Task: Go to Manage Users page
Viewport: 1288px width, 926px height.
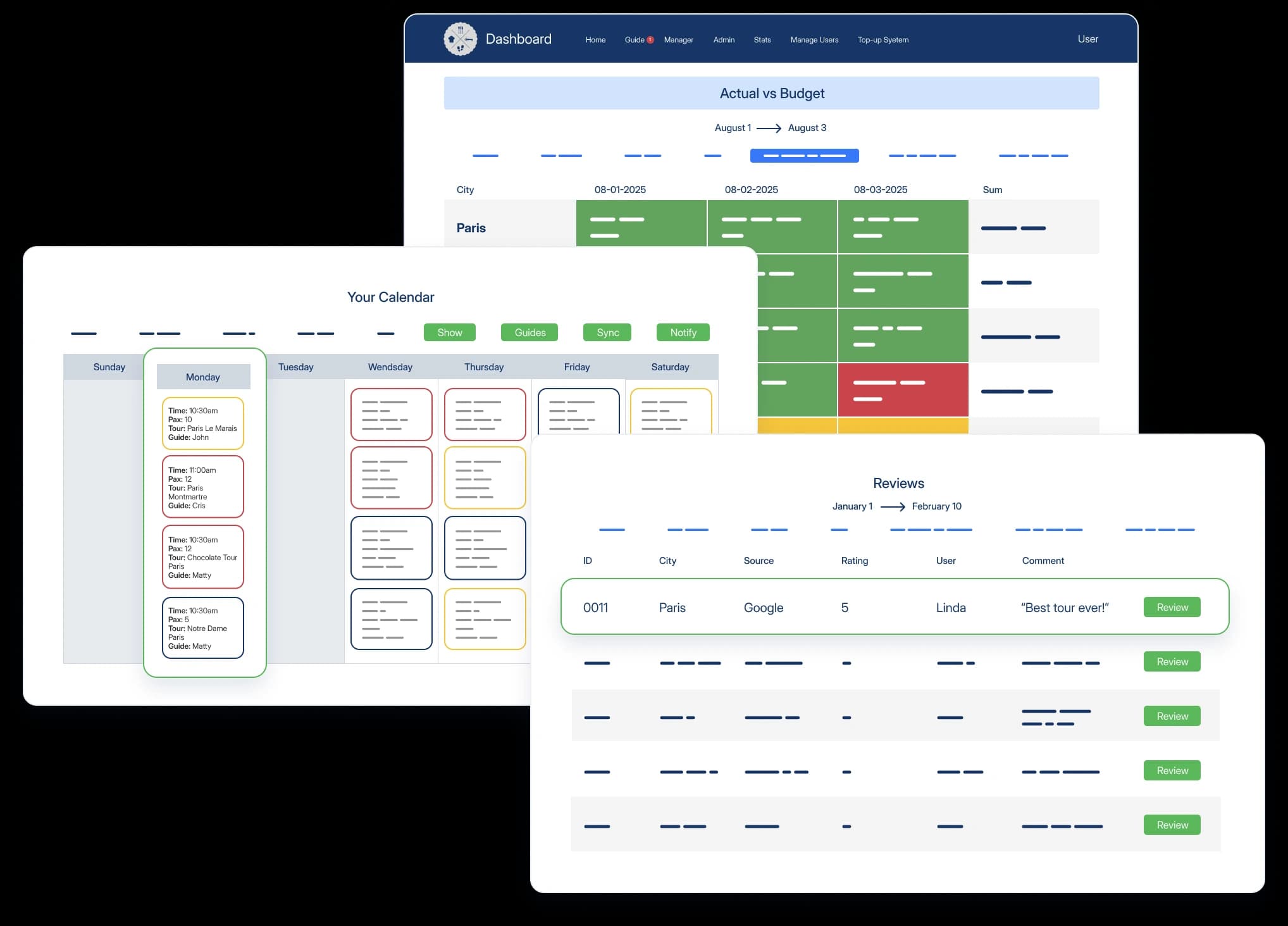Action: coord(814,40)
